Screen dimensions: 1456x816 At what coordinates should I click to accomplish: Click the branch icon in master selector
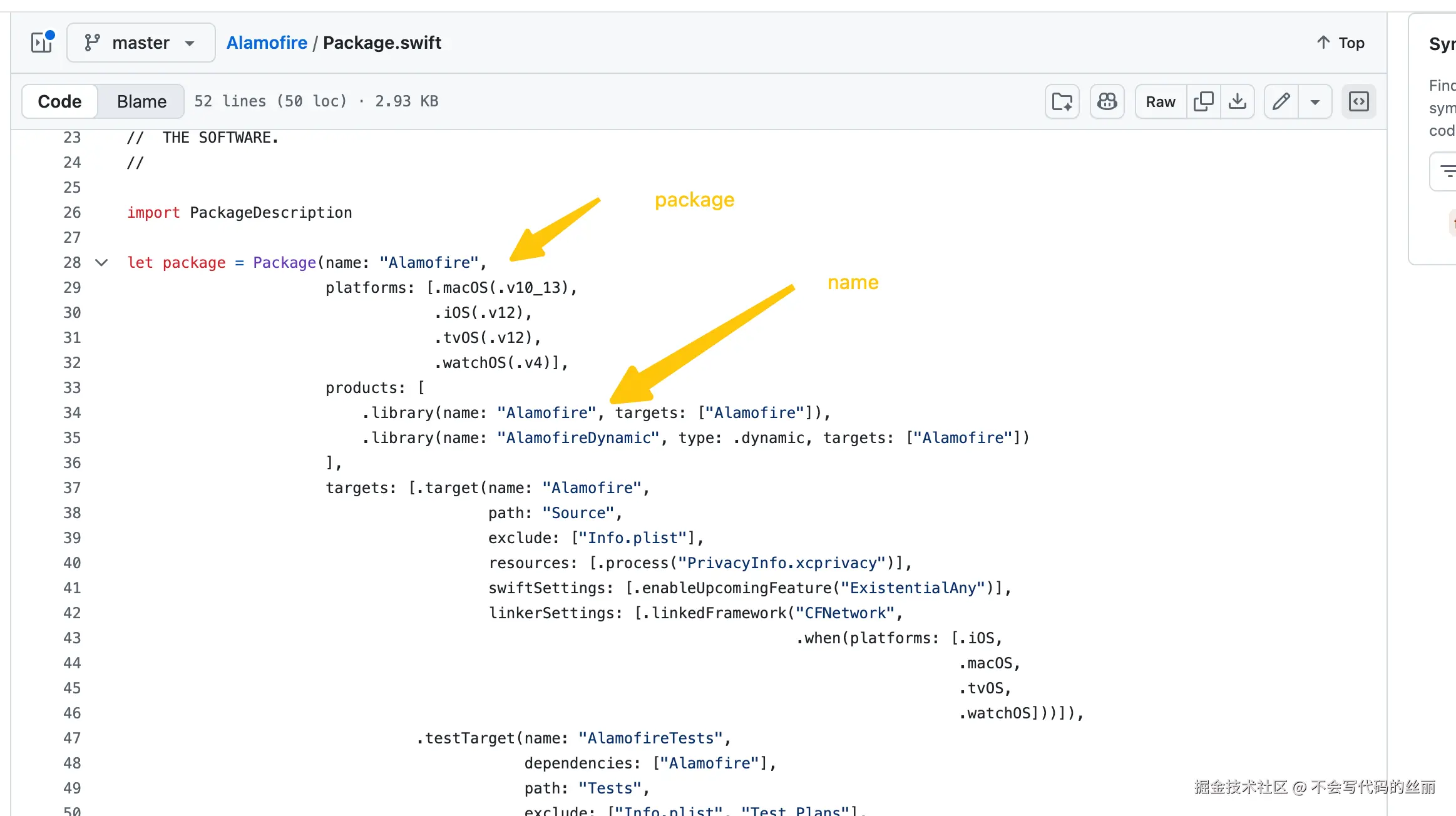(92, 43)
